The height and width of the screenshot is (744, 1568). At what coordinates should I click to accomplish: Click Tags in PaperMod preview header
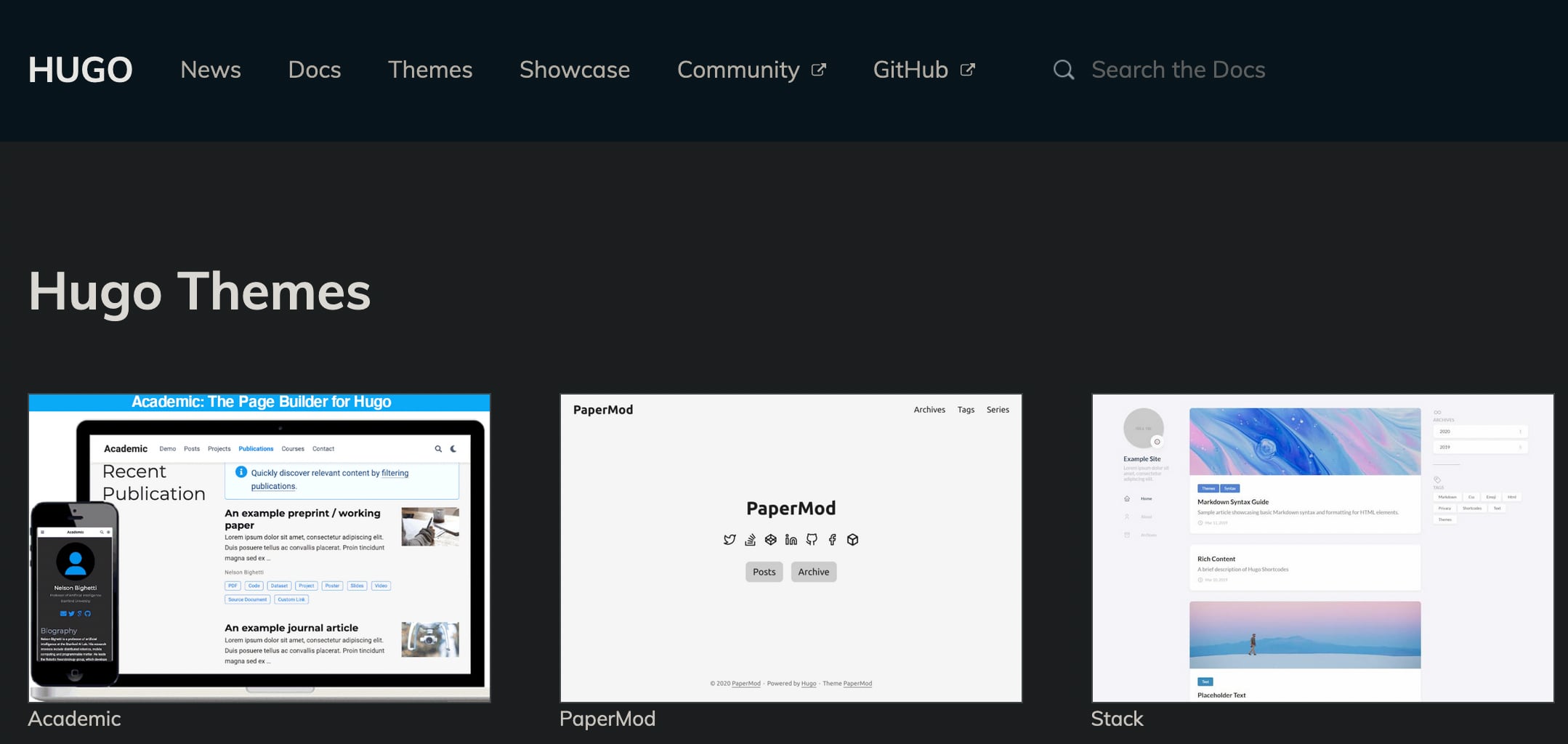click(x=966, y=410)
